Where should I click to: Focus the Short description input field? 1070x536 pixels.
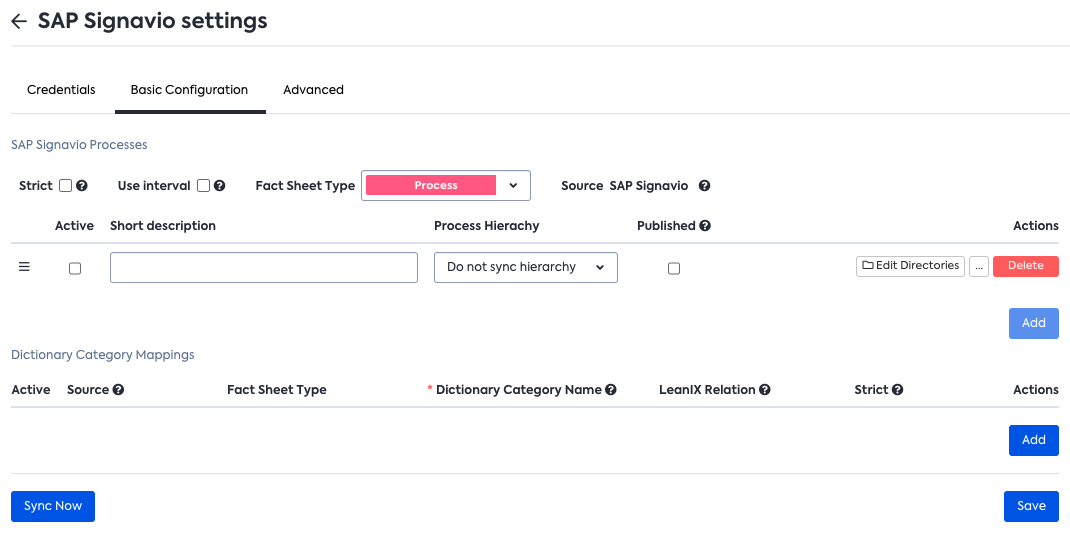263,267
